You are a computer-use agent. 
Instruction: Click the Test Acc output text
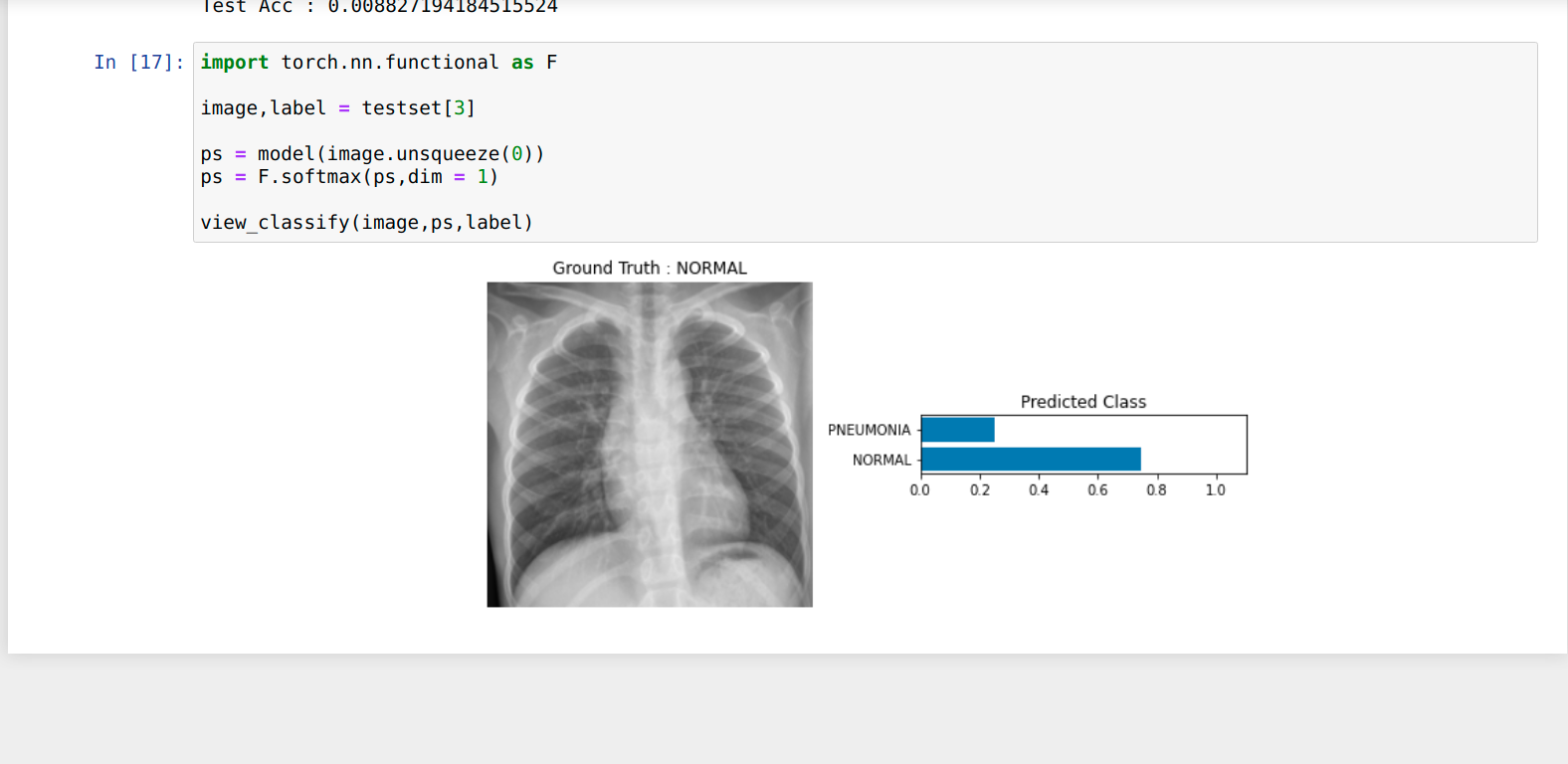[378, 7]
